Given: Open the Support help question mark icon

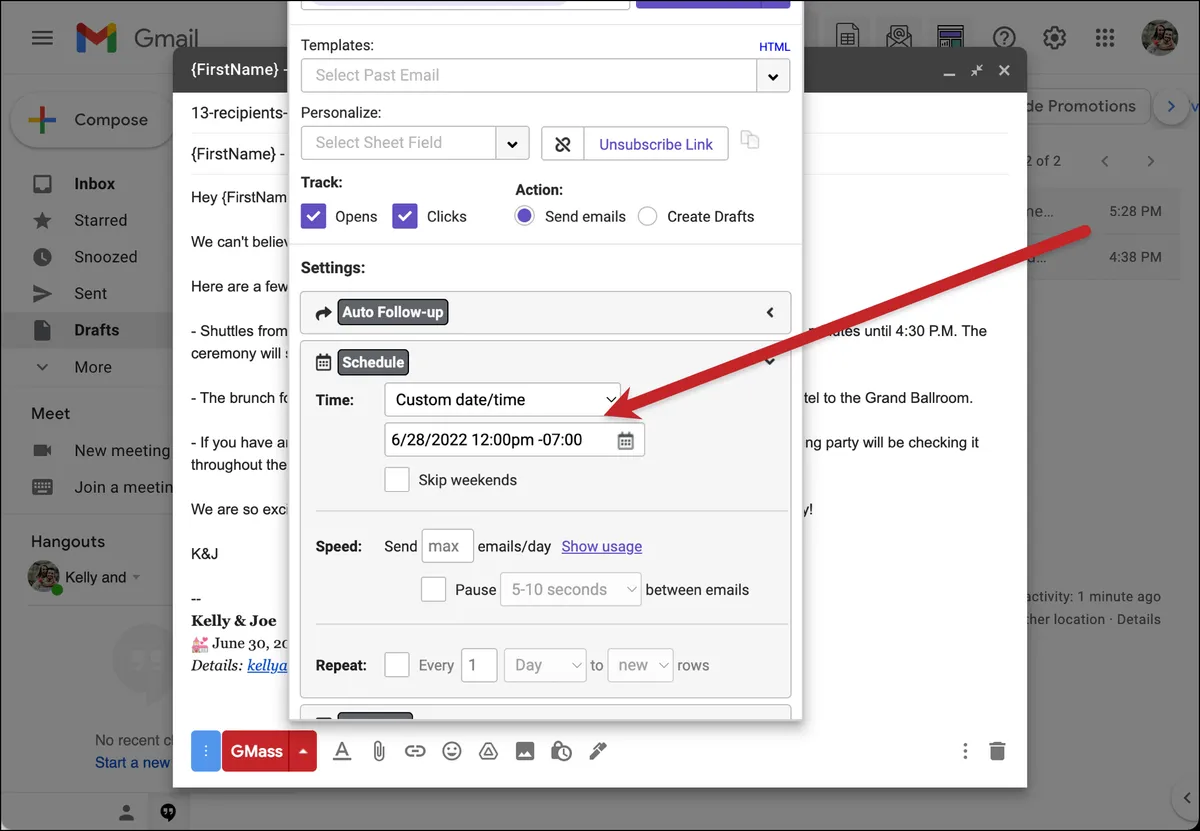Looking at the screenshot, I should (1004, 38).
